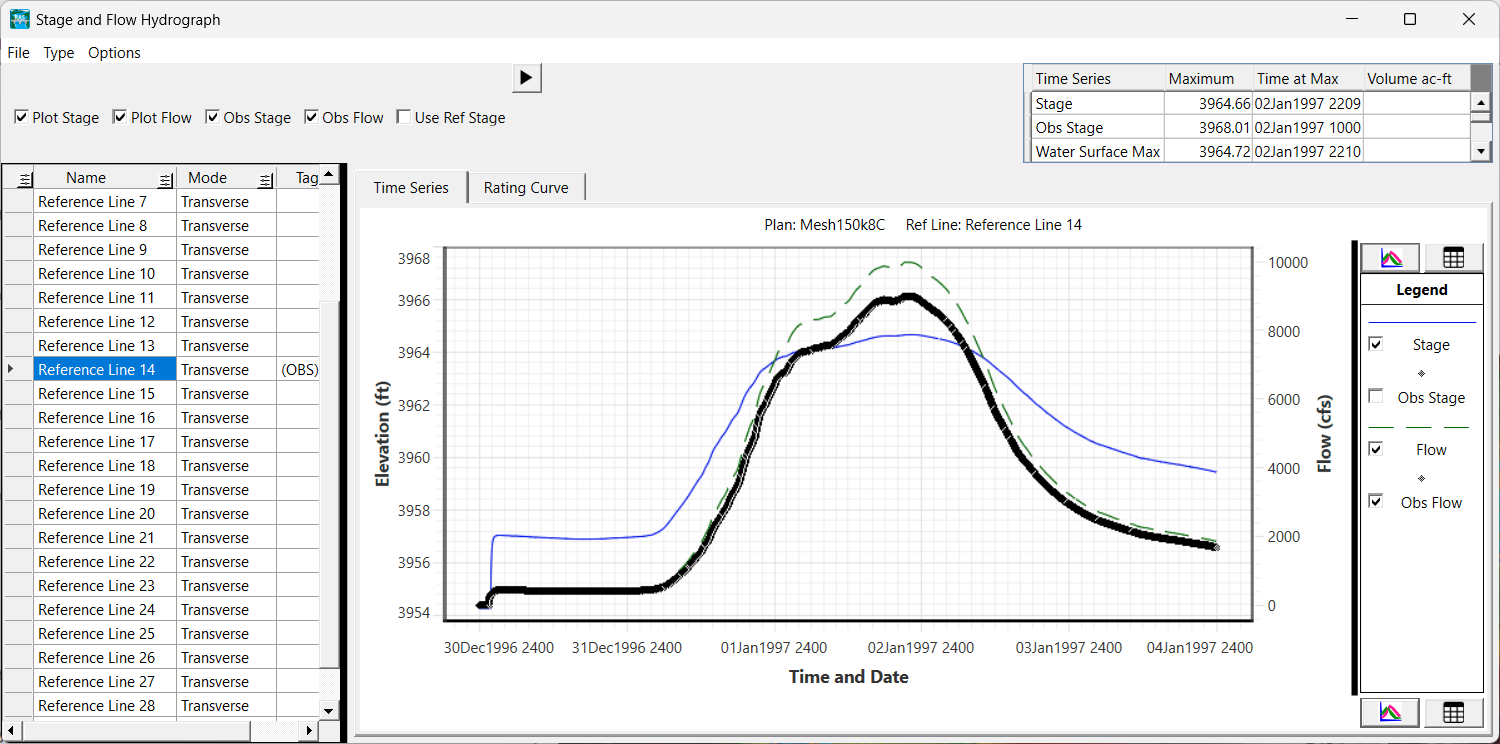Enable the Use Ref Stage checkbox
This screenshot has height=744, width=1500.
click(x=403, y=118)
